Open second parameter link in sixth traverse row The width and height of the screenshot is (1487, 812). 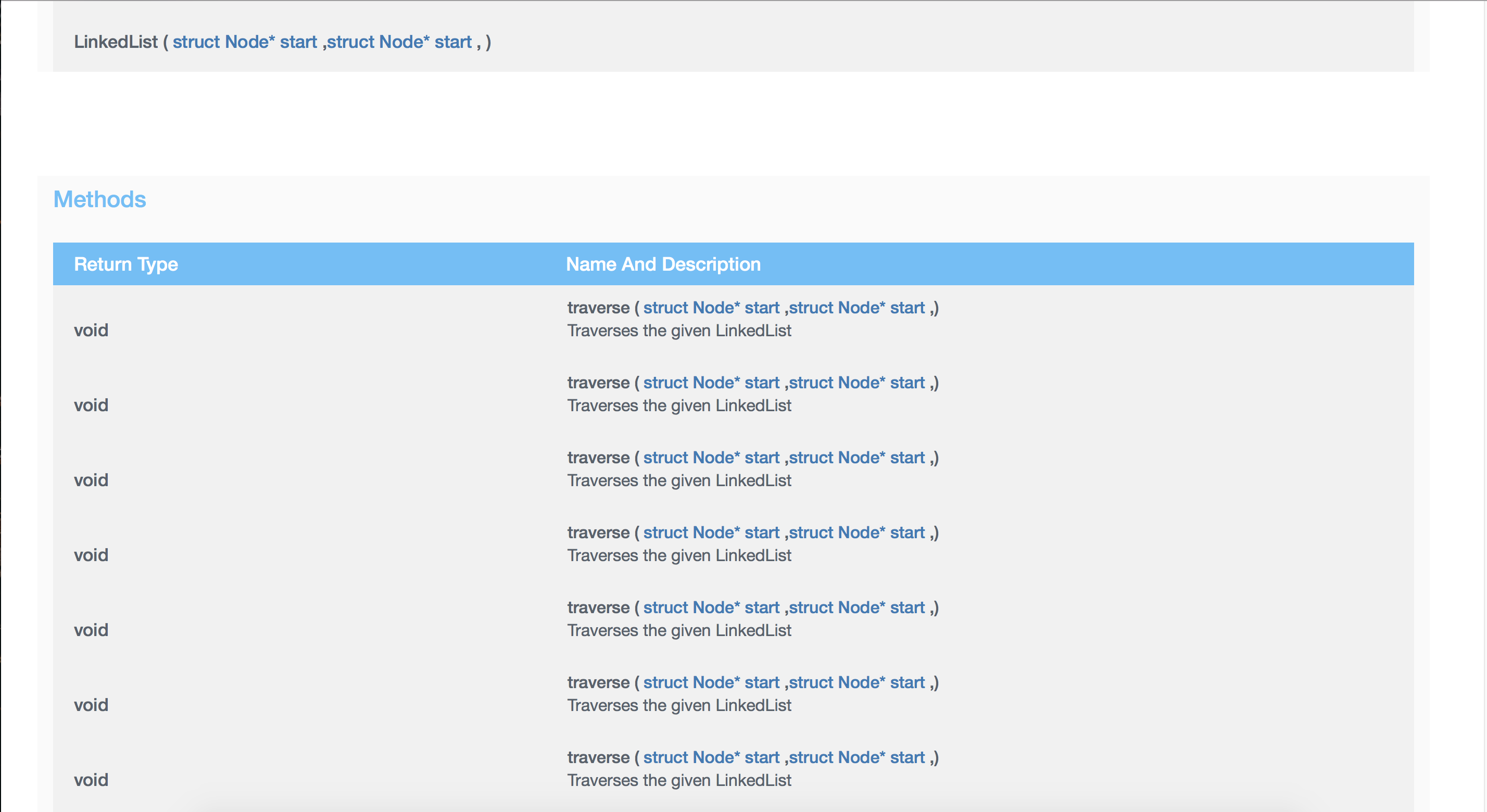pos(856,683)
